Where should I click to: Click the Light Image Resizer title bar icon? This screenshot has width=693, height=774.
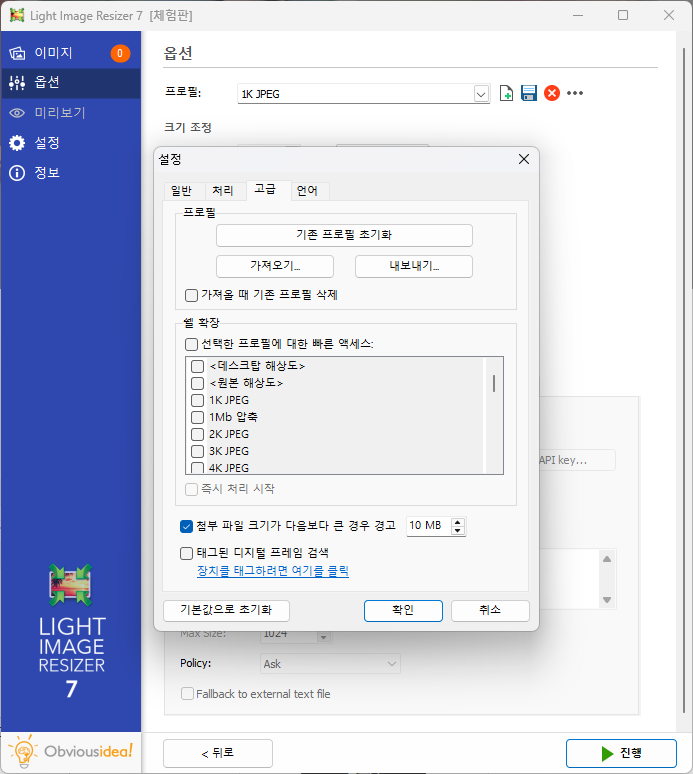pyautogui.click(x=17, y=15)
